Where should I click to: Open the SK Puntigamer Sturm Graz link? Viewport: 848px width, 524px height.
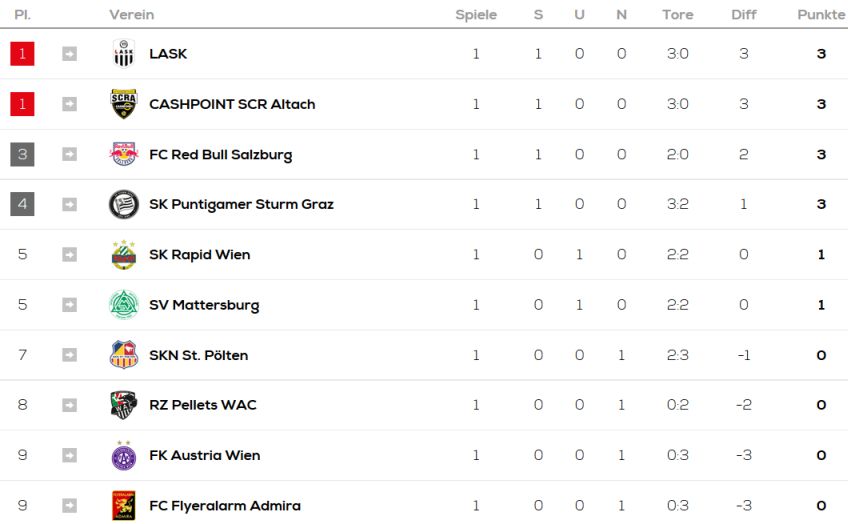(241, 204)
